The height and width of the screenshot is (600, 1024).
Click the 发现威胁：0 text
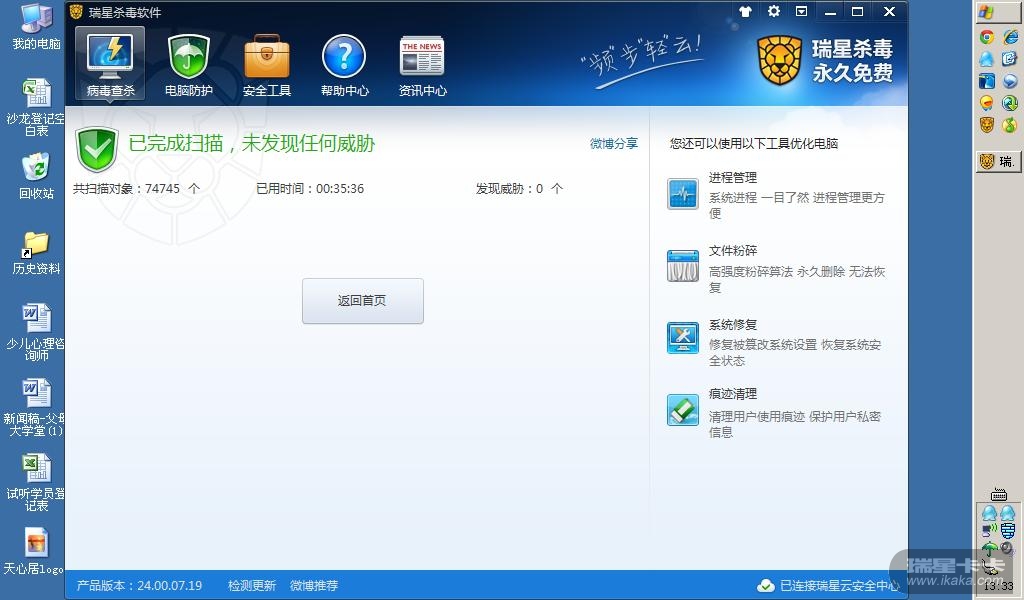pos(519,189)
